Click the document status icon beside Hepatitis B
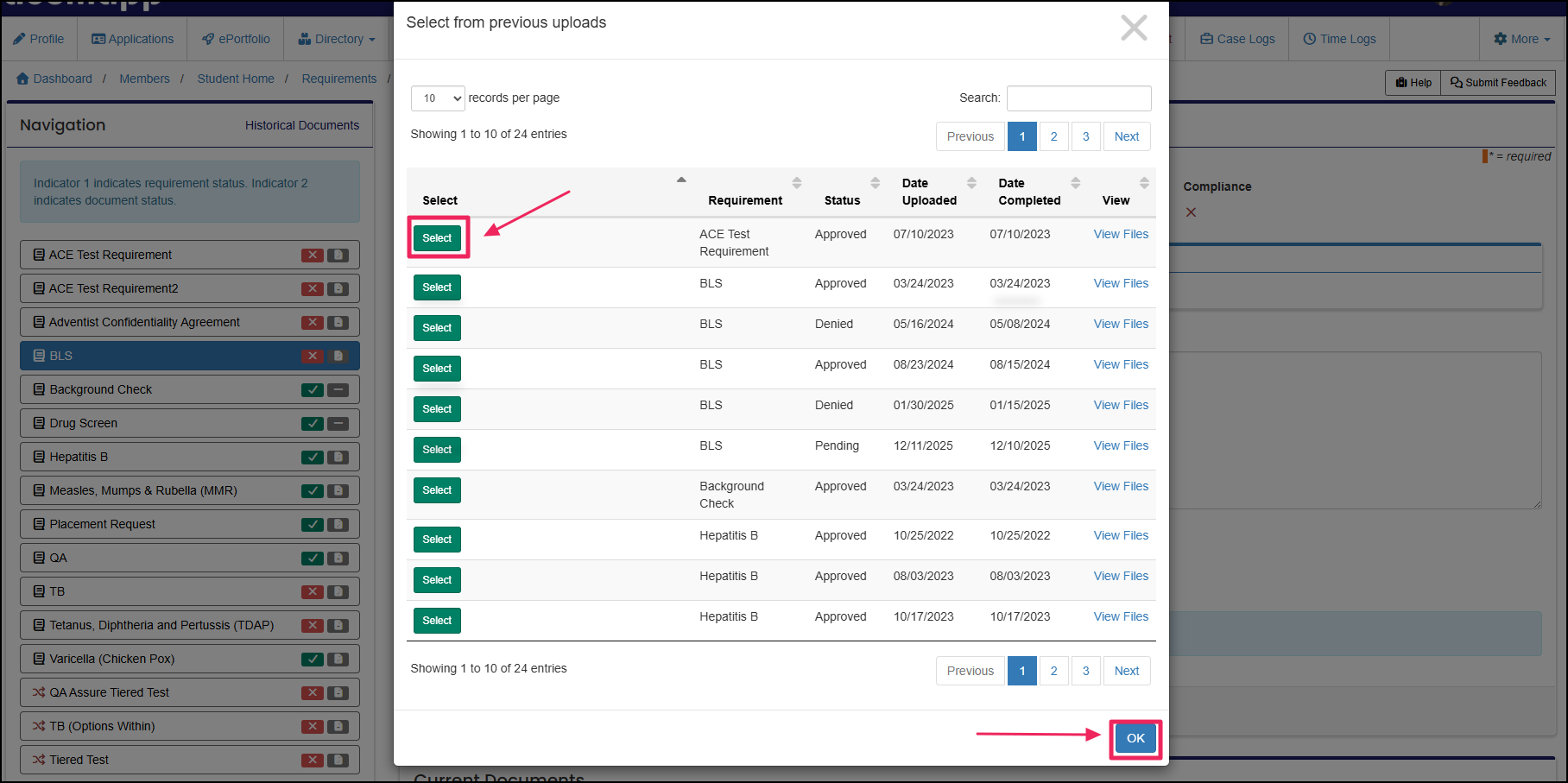The height and width of the screenshot is (783, 1568). click(337, 457)
